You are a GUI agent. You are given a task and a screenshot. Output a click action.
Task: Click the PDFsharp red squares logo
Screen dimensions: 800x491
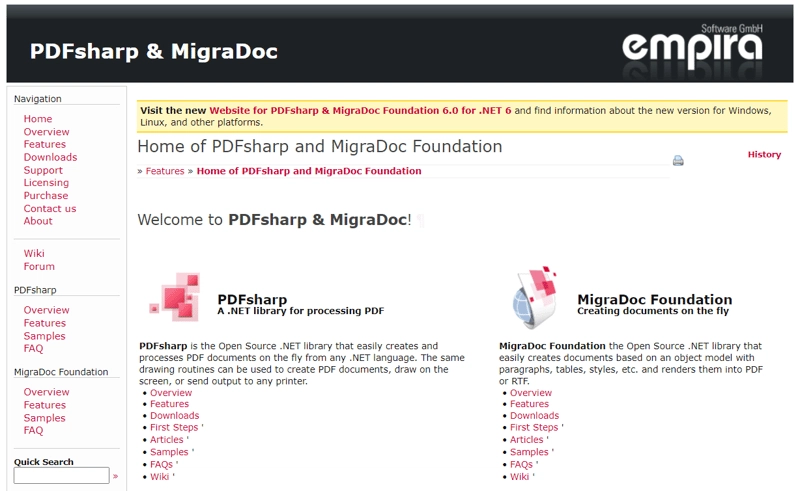click(175, 297)
